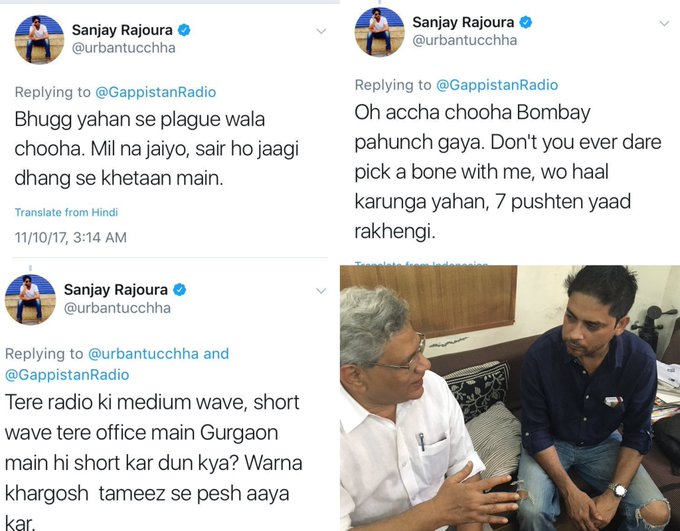Open the chevron menu on the "Oh accha chooha" tweet
Viewport: 680px width, 531px height.
(662, 23)
